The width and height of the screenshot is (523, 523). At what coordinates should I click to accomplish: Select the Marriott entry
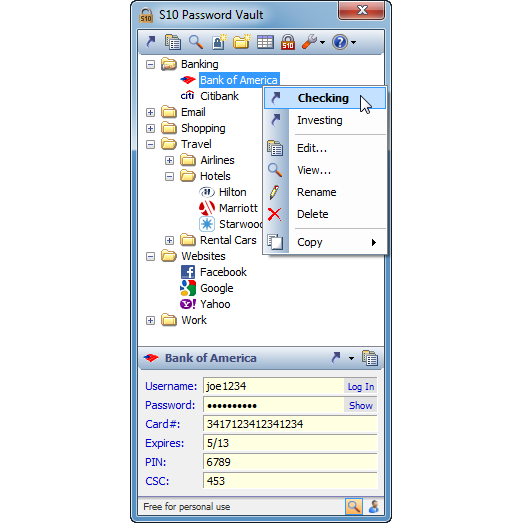click(238, 208)
